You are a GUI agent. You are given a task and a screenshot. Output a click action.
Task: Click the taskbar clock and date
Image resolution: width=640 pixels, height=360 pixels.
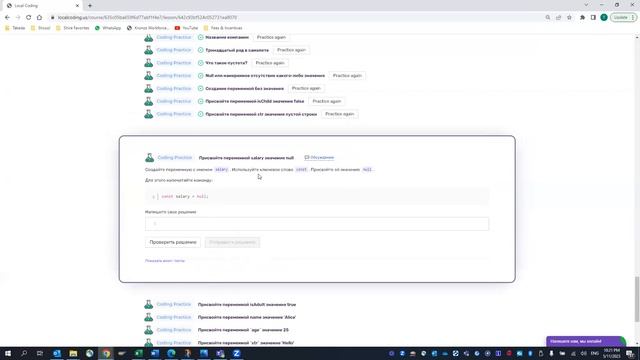(x=612, y=353)
